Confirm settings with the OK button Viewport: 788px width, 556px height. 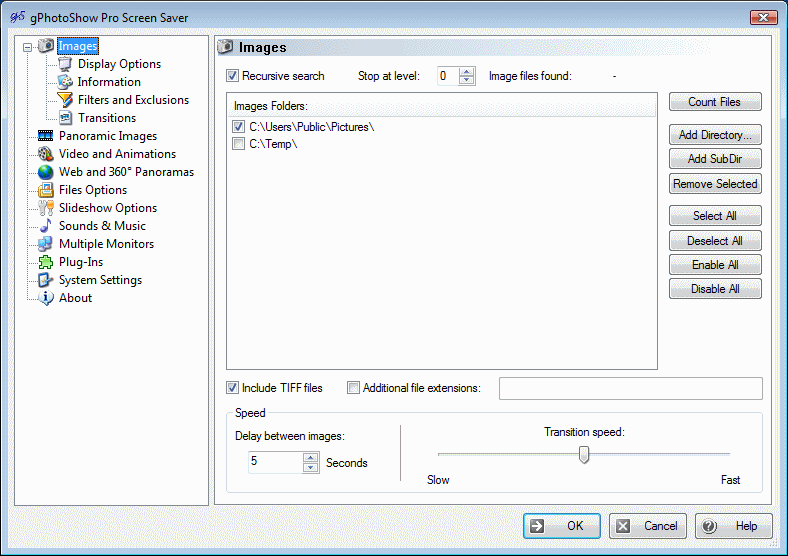[562, 526]
